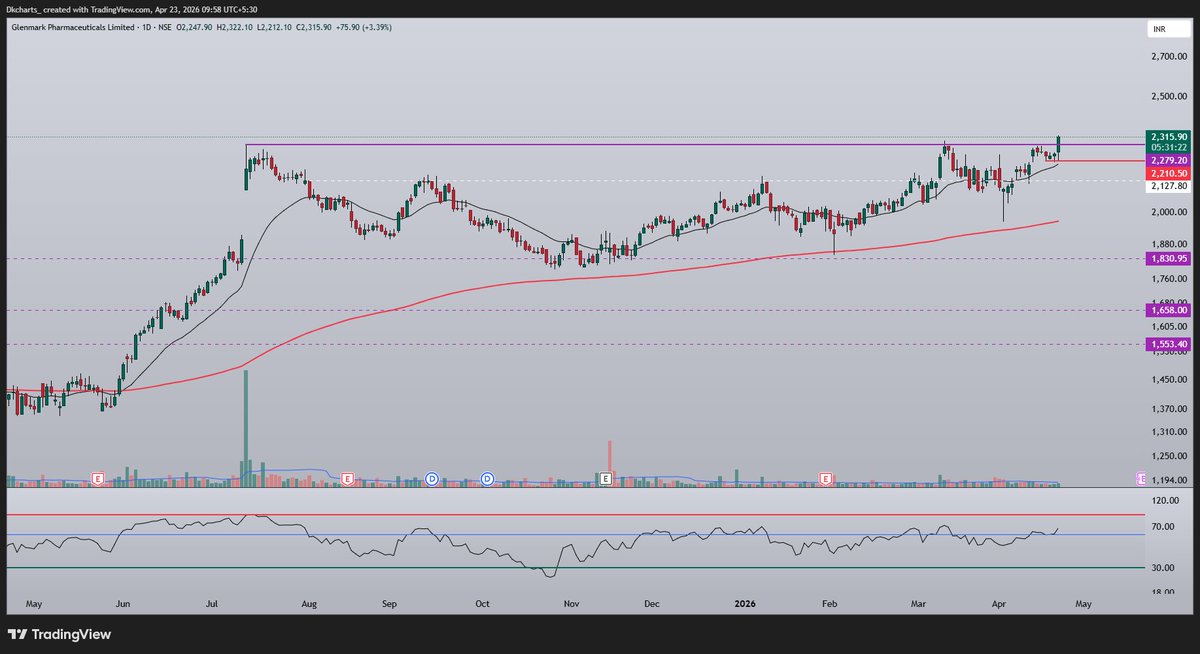Click the October dividend "D" marker
This screenshot has width=1200, height=654.
[487, 479]
